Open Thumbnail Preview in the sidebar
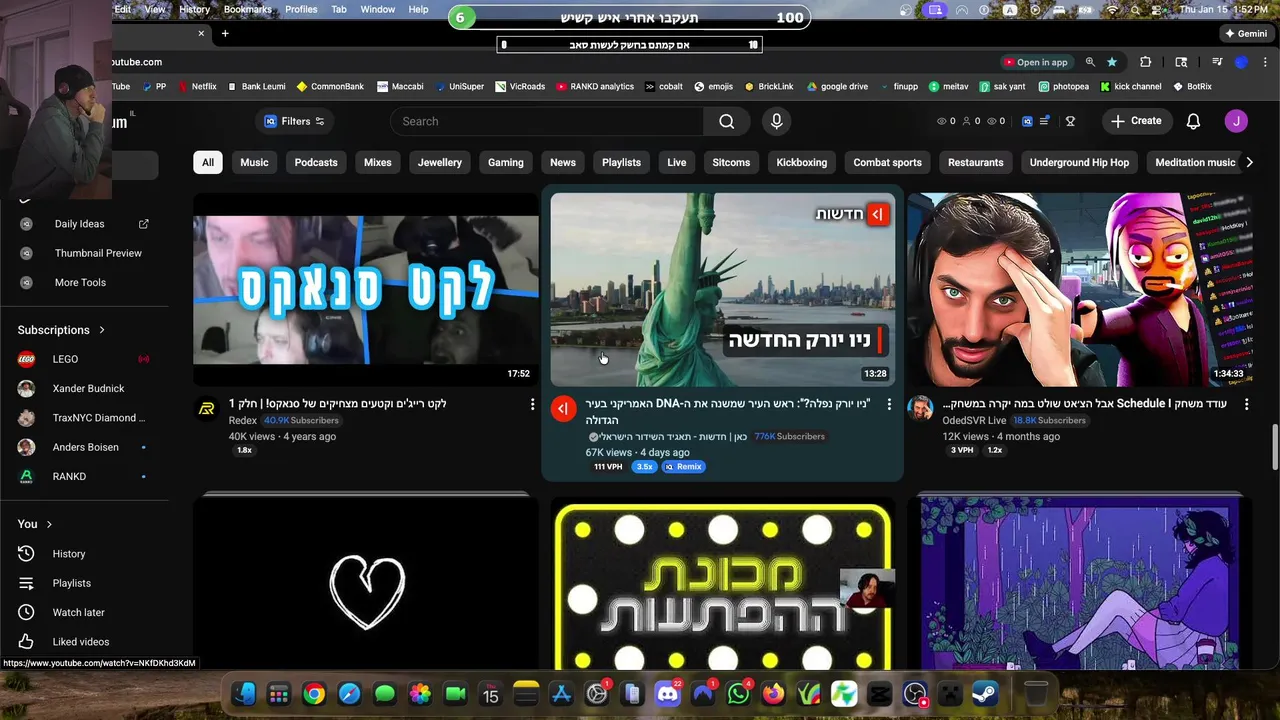The width and height of the screenshot is (1280, 720). click(x=98, y=253)
